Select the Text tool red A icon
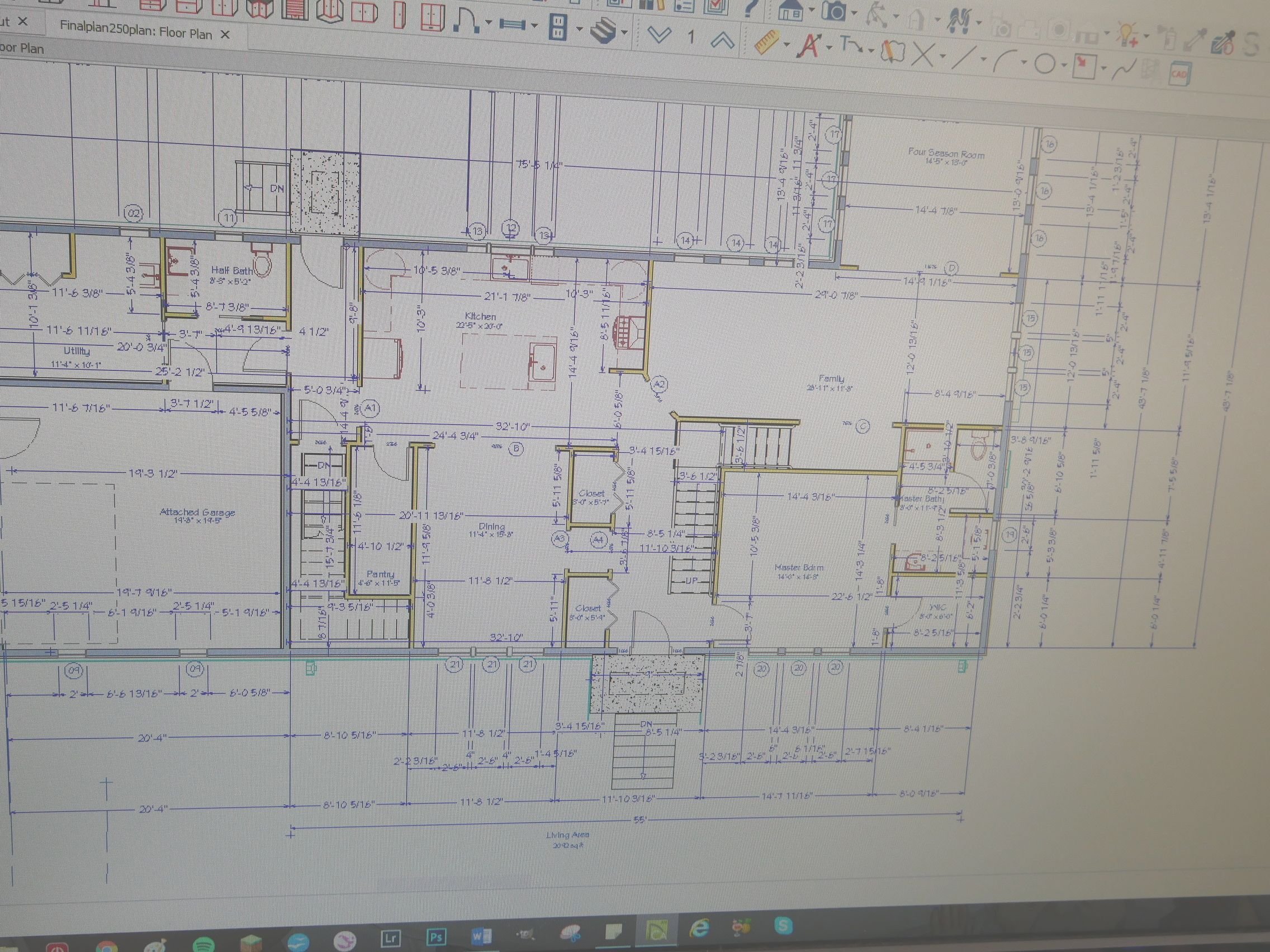1270x952 pixels. (x=808, y=45)
